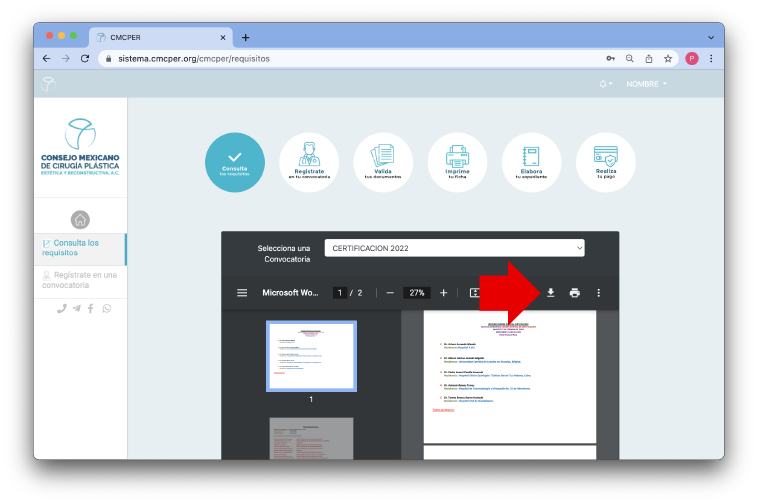759x504 pixels.
Task: Expand the NOMBRE user dropdown
Action: [x=646, y=84]
